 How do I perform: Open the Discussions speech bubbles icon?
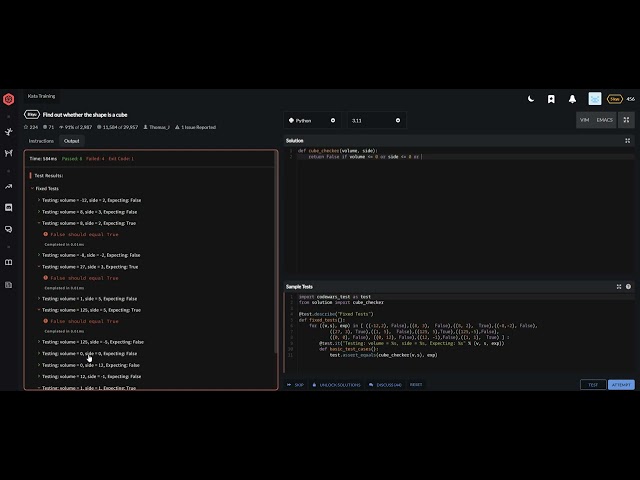click(x=9, y=229)
